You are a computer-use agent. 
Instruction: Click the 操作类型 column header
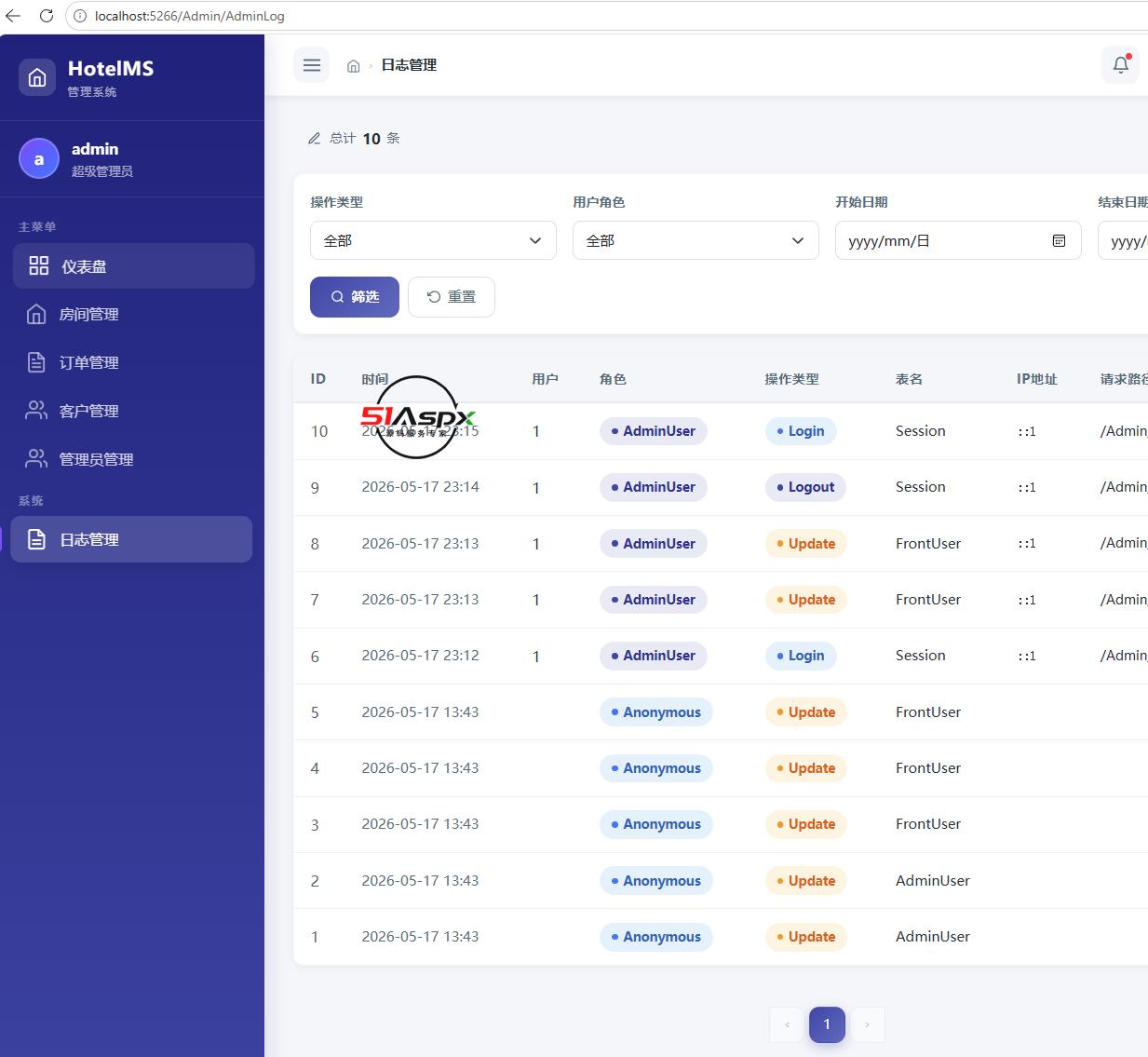coord(791,379)
